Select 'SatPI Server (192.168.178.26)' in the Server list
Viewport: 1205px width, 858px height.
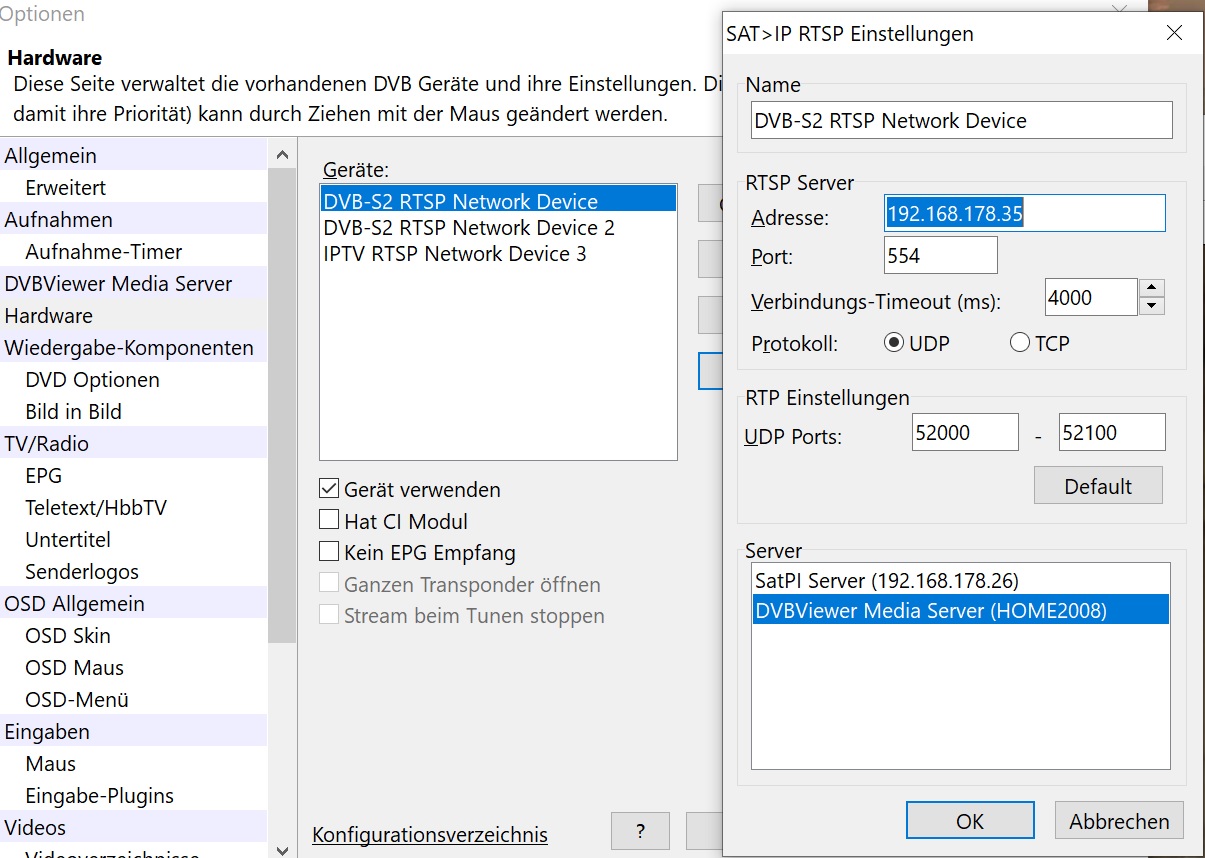(961, 580)
